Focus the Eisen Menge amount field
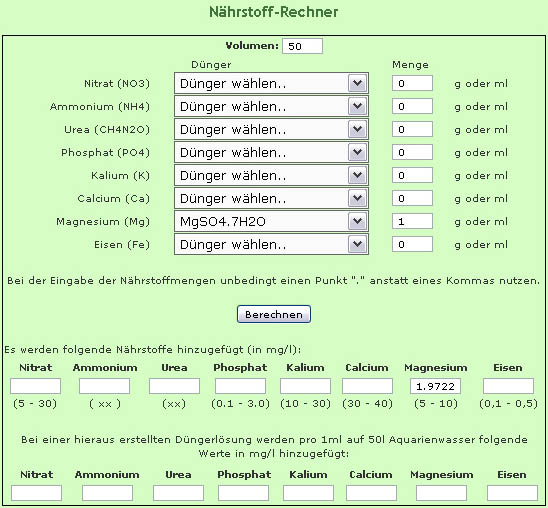 click(412, 245)
